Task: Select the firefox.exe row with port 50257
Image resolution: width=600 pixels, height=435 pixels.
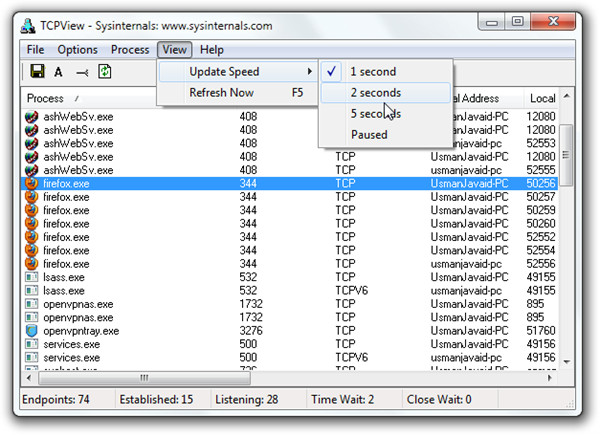Action: click(290, 197)
